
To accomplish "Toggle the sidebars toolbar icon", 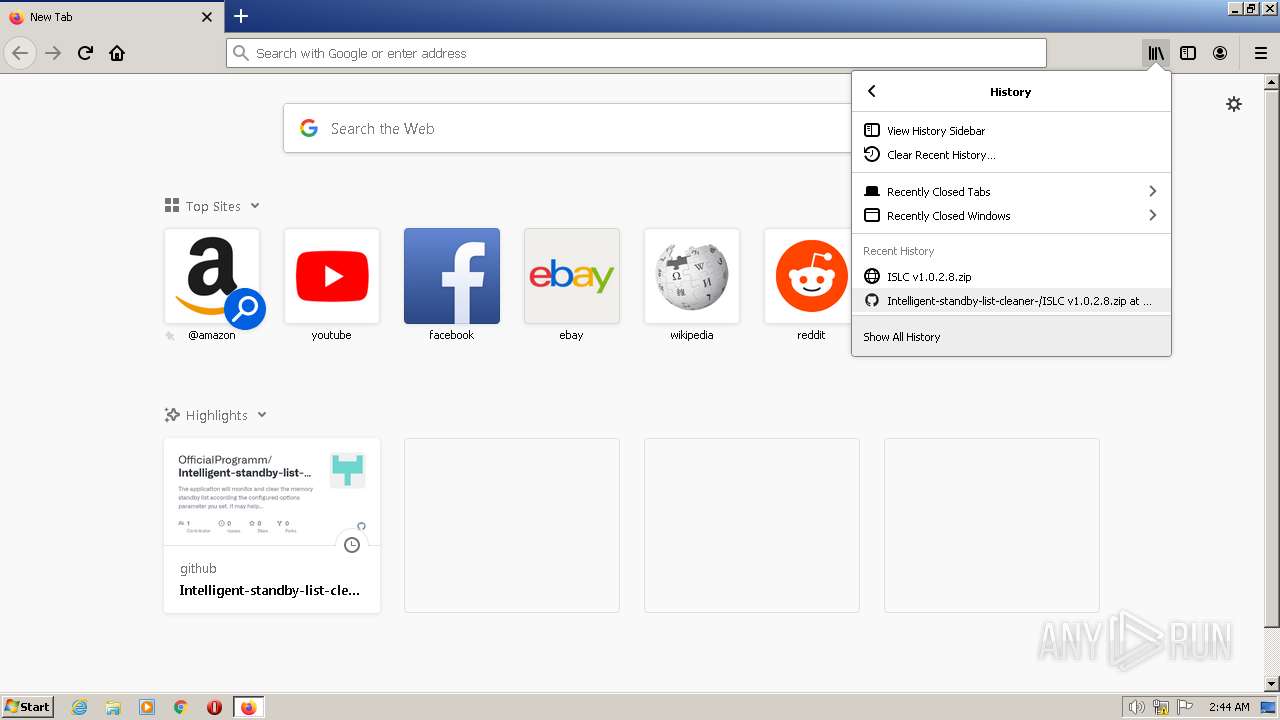I will (1188, 53).
